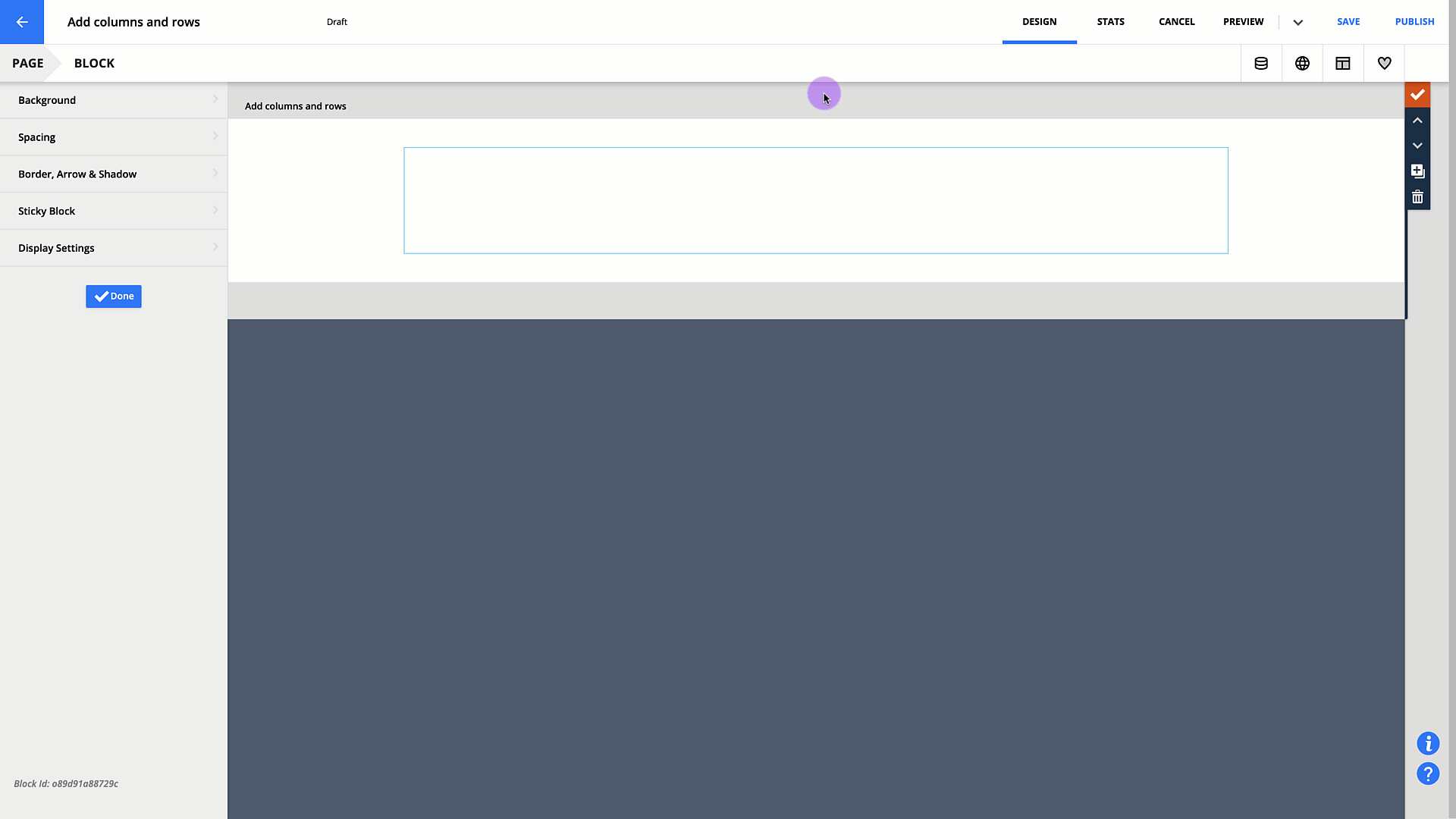
Task: Click the DESIGN tab at top
Action: point(1040,22)
